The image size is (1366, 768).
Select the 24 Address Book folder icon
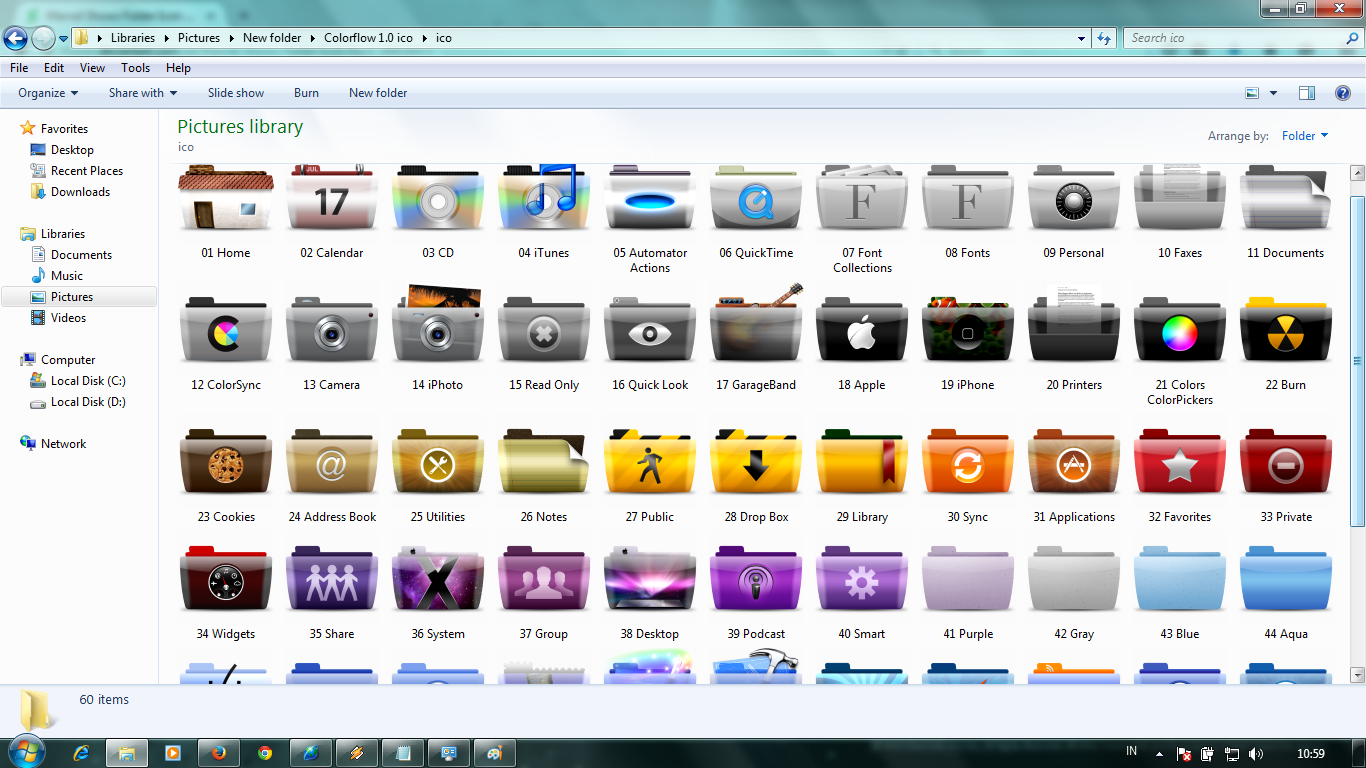(x=332, y=463)
